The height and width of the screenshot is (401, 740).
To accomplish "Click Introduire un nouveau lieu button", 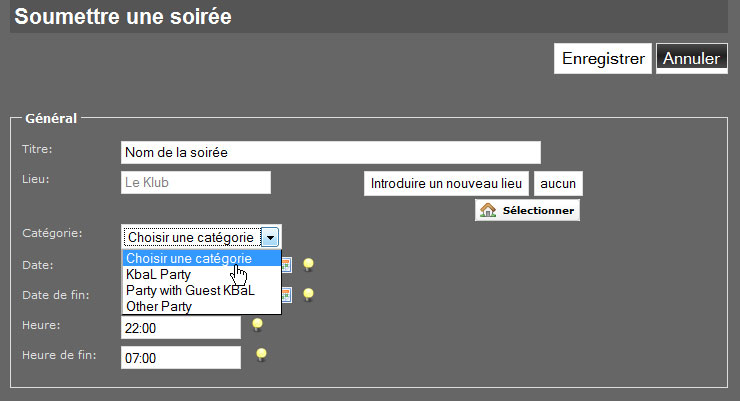I will click(446, 184).
